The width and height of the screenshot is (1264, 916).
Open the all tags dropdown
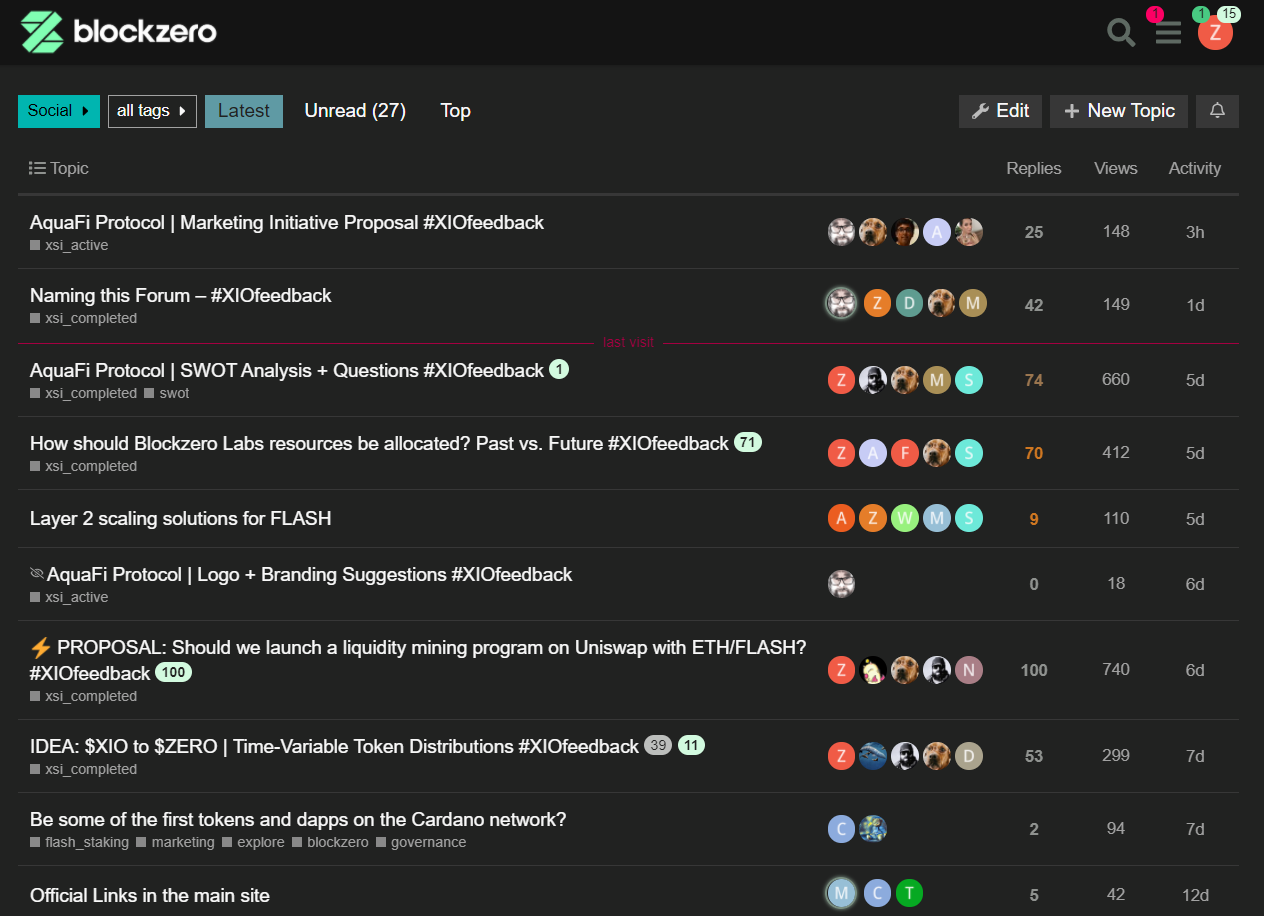pos(152,111)
